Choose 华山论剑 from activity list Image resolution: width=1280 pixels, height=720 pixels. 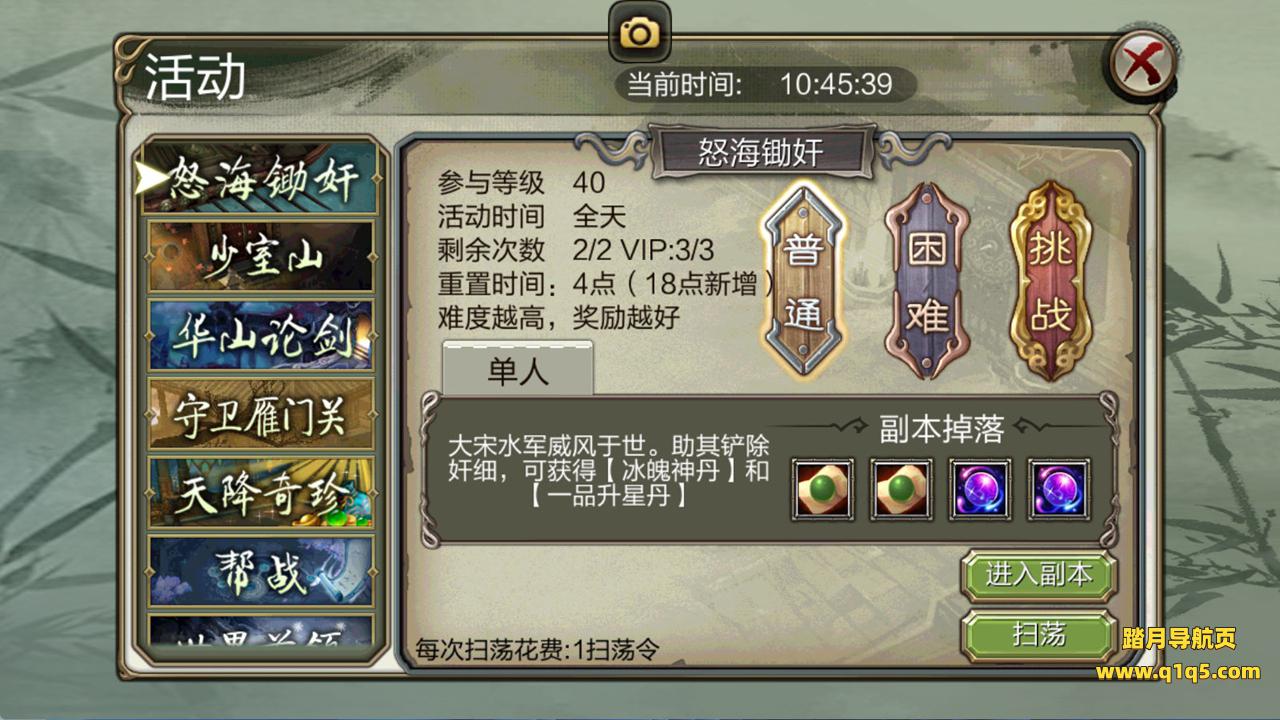pos(260,335)
